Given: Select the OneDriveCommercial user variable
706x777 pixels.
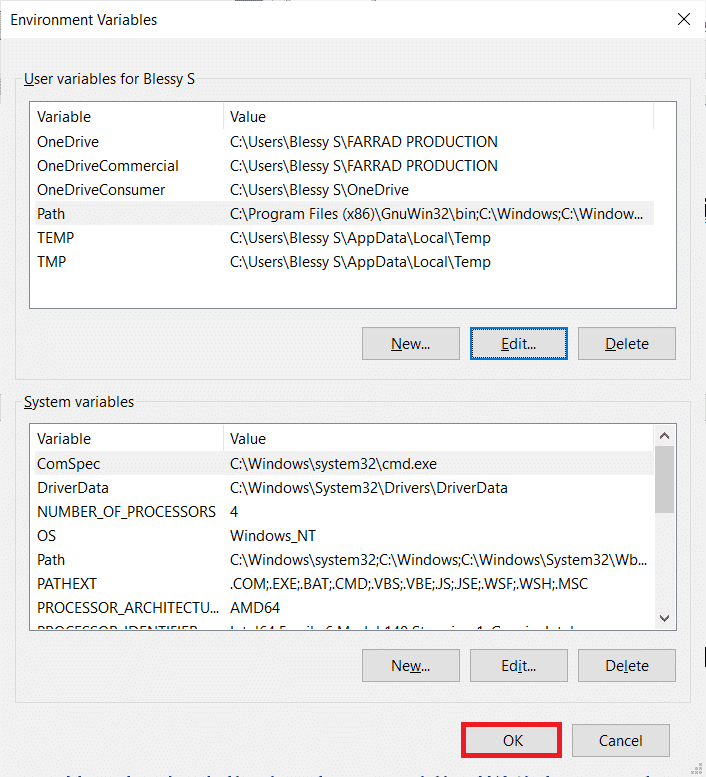Looking at the screenshot, I should pyautogui.click(x=344, y=166).
